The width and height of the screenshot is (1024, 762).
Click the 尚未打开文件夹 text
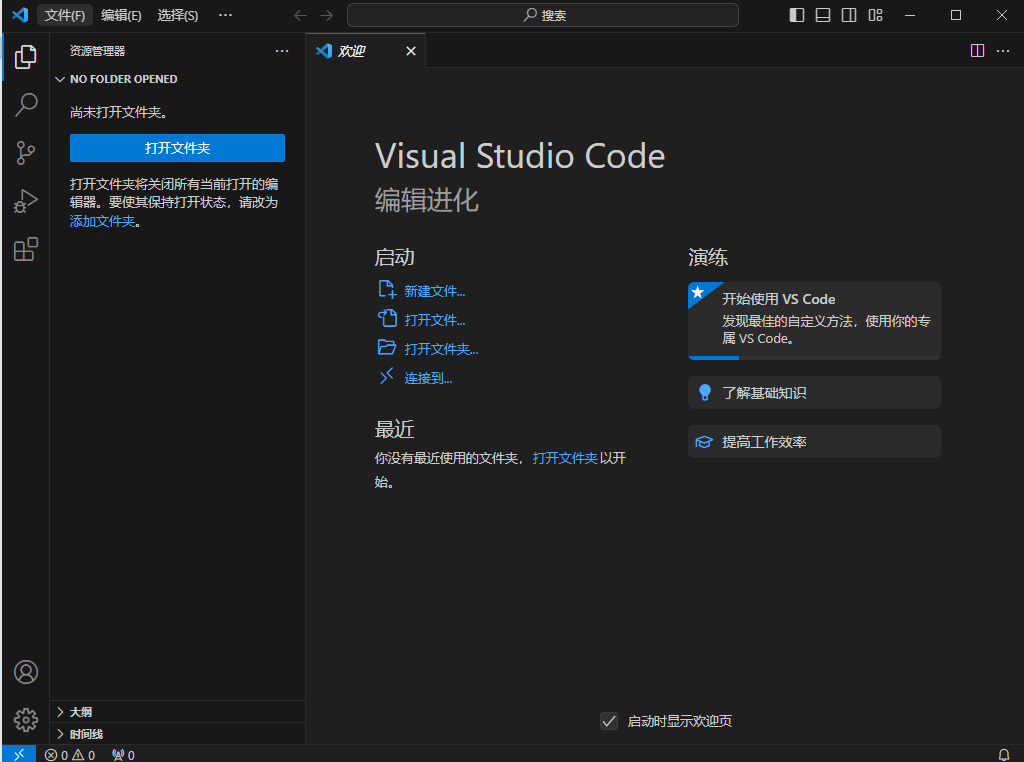tap(119, 112)
